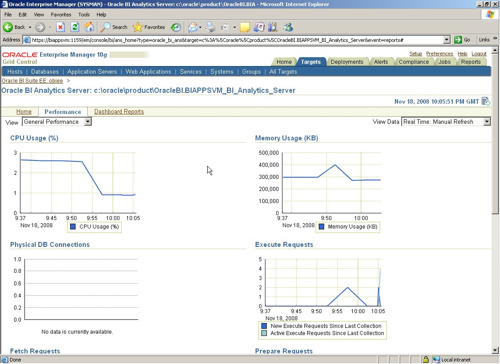Open the Reports tab
The height and width of the screenshot is (364, 500).
471,62
